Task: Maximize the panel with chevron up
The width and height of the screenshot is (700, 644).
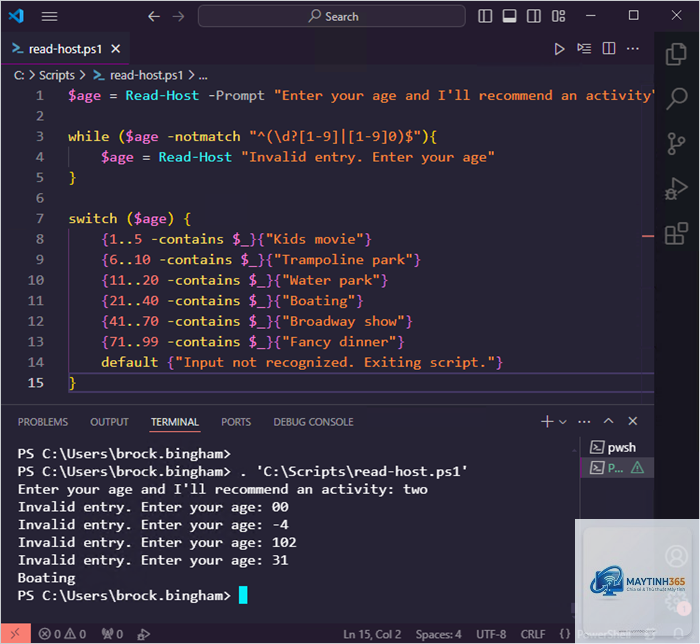Action: pos(608,421)
